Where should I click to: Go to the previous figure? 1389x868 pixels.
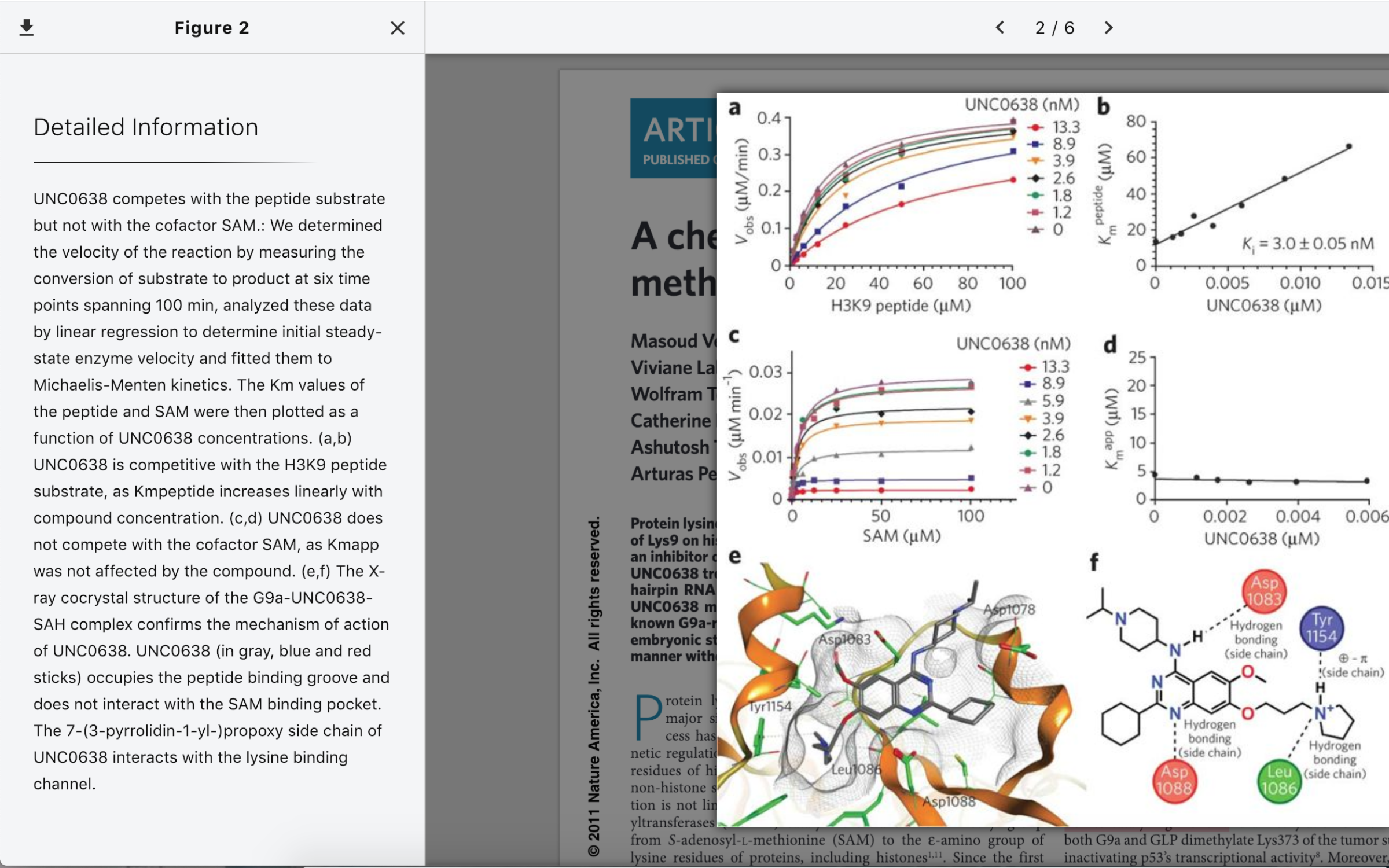(1000, 28)
